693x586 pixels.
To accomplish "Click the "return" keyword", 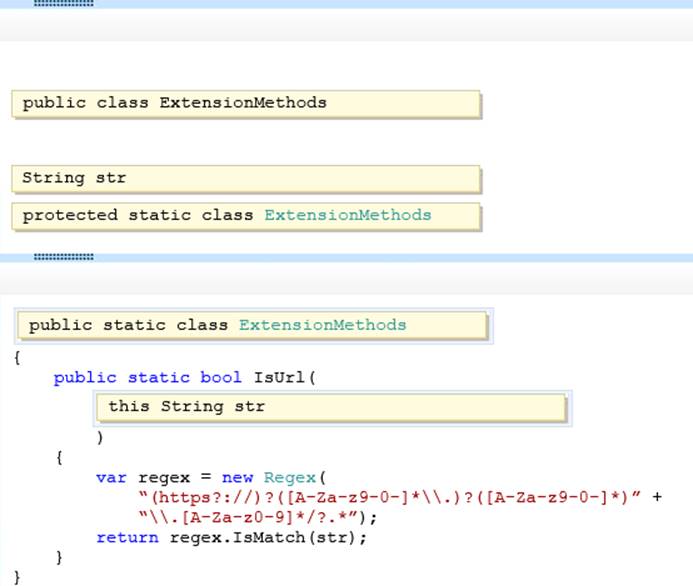I will (x=127, y=537).
